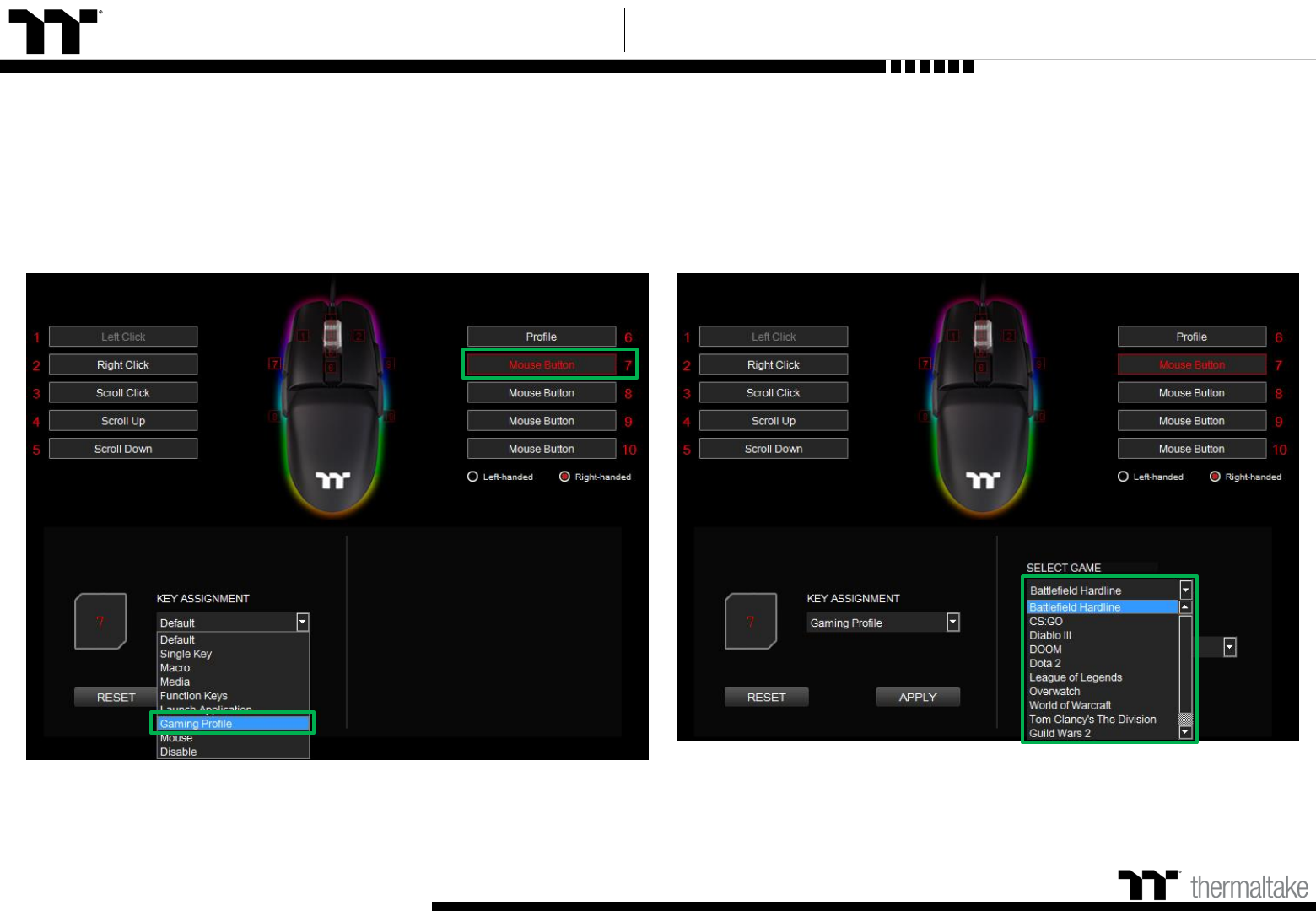Screen dimensions: 1316x911
Task: Select Right-handed radio in the left panel
Action: point(565,477)
